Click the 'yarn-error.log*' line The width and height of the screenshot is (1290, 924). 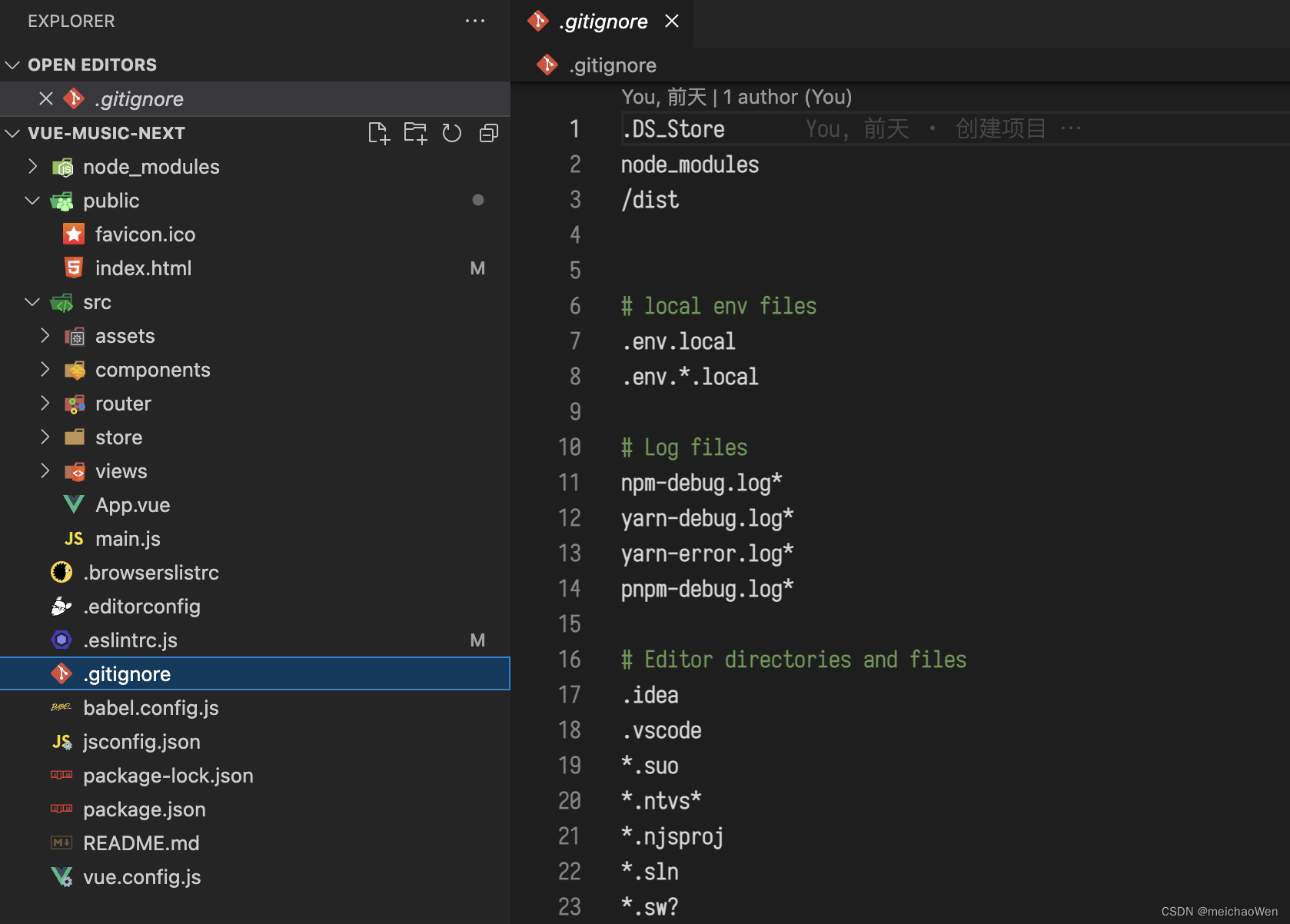click(x=707, y=553)
